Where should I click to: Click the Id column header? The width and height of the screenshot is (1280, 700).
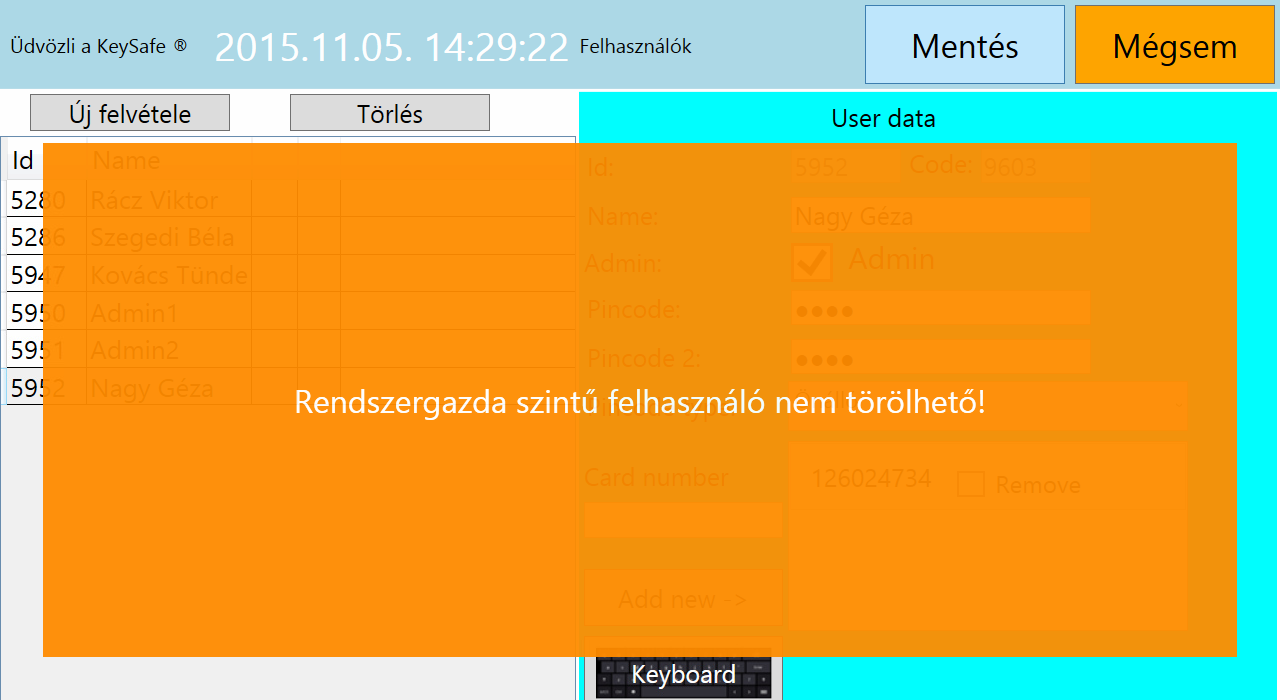tap(46, 160)
